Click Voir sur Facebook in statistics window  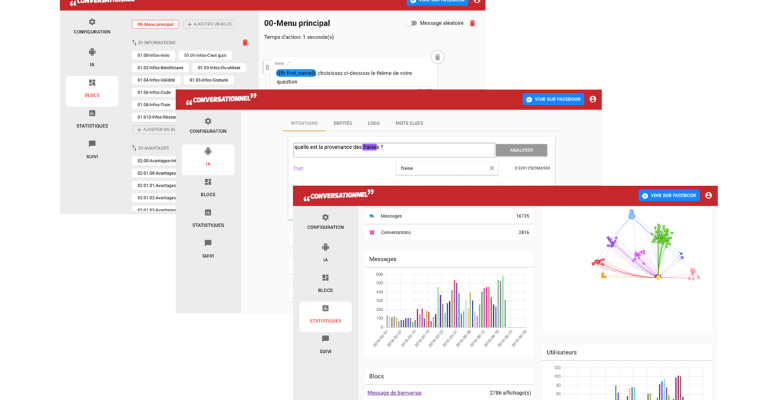point(669,196)
